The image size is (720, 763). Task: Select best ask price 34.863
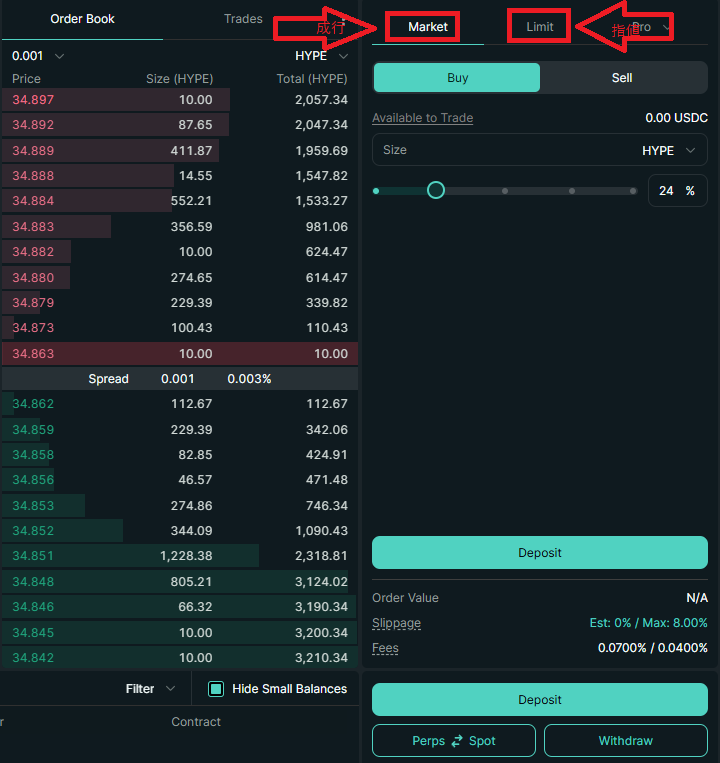click(x=33, y=354)
